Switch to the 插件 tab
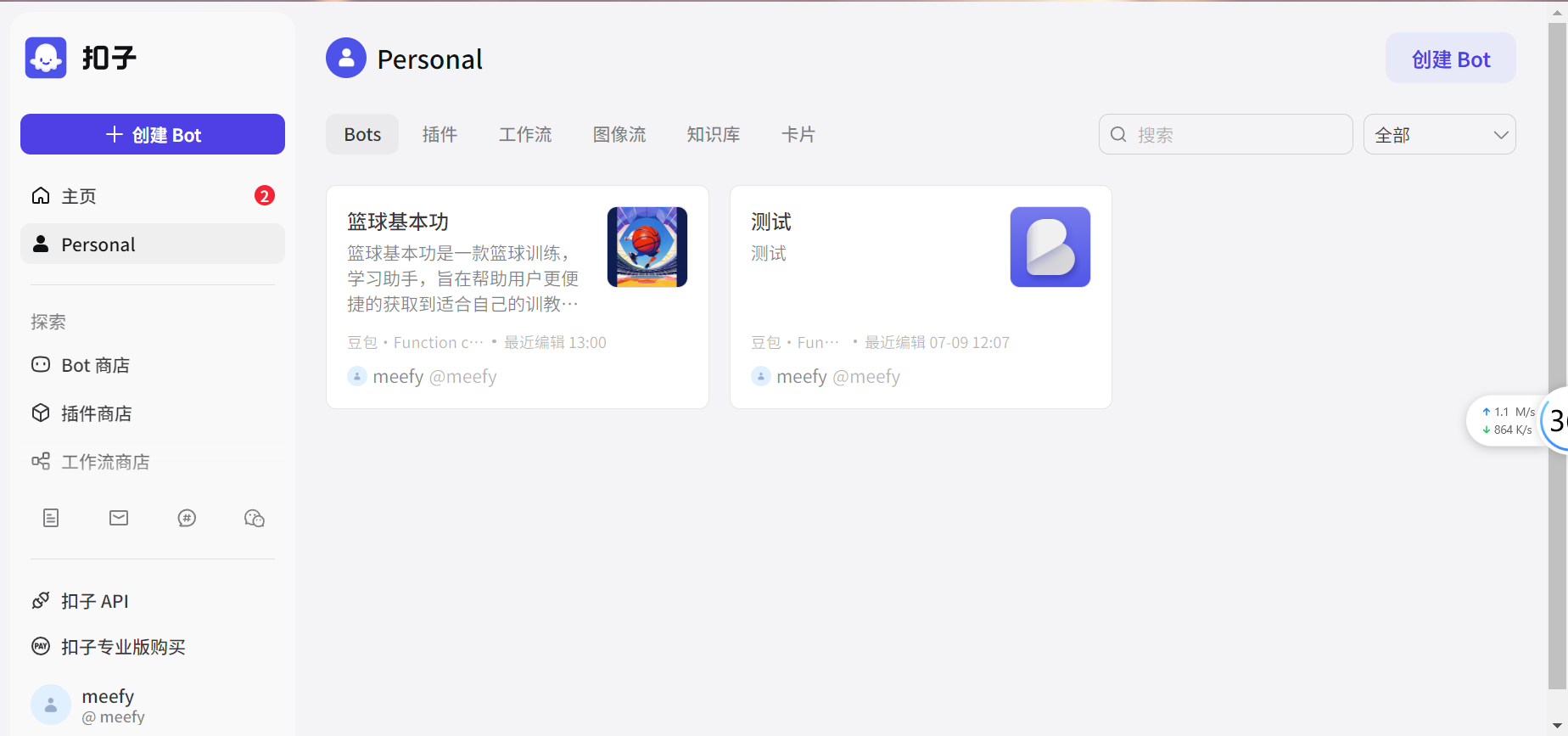The height and width of the screenshot is (736, 1568). (440, 134)
